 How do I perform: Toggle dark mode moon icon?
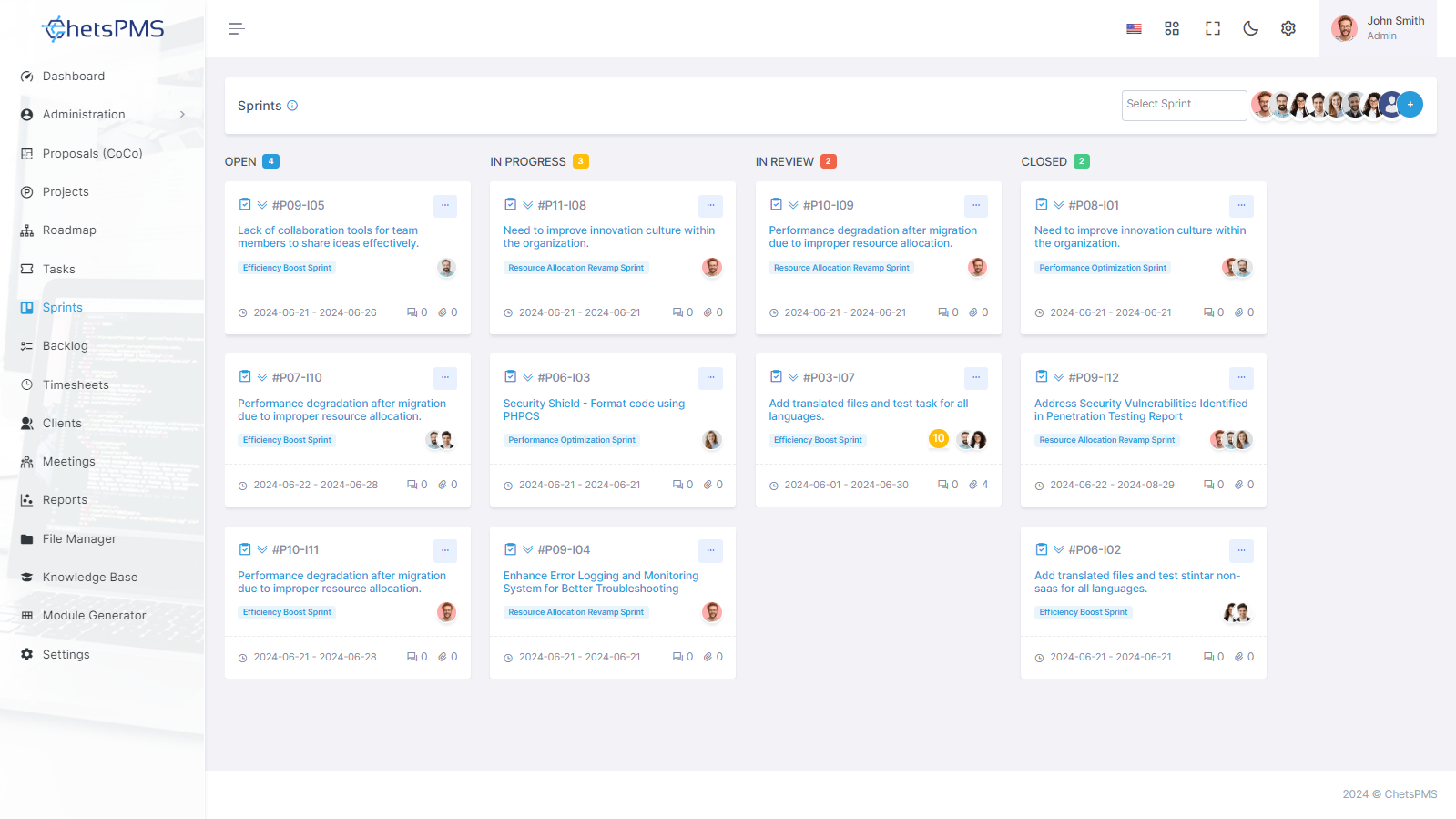[1250, 29]
